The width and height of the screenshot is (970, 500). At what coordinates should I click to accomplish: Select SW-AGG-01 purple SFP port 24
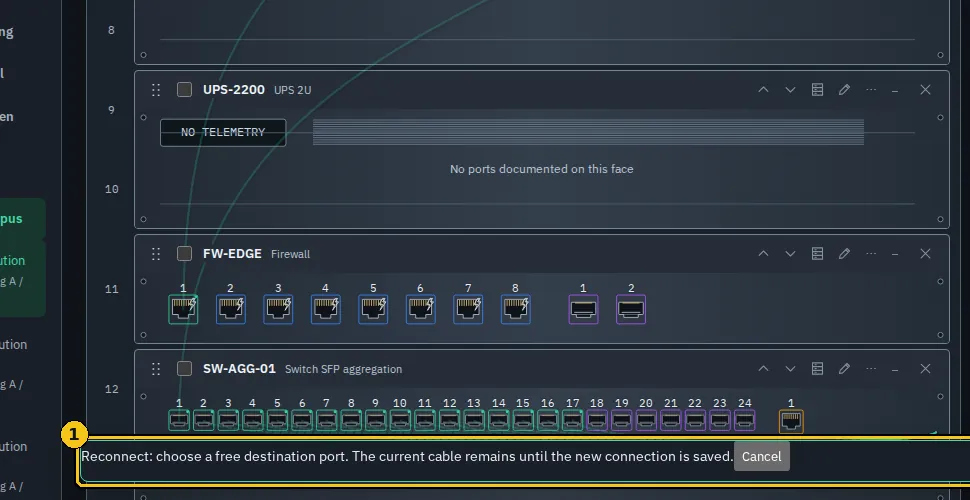(x=744, y=420)
